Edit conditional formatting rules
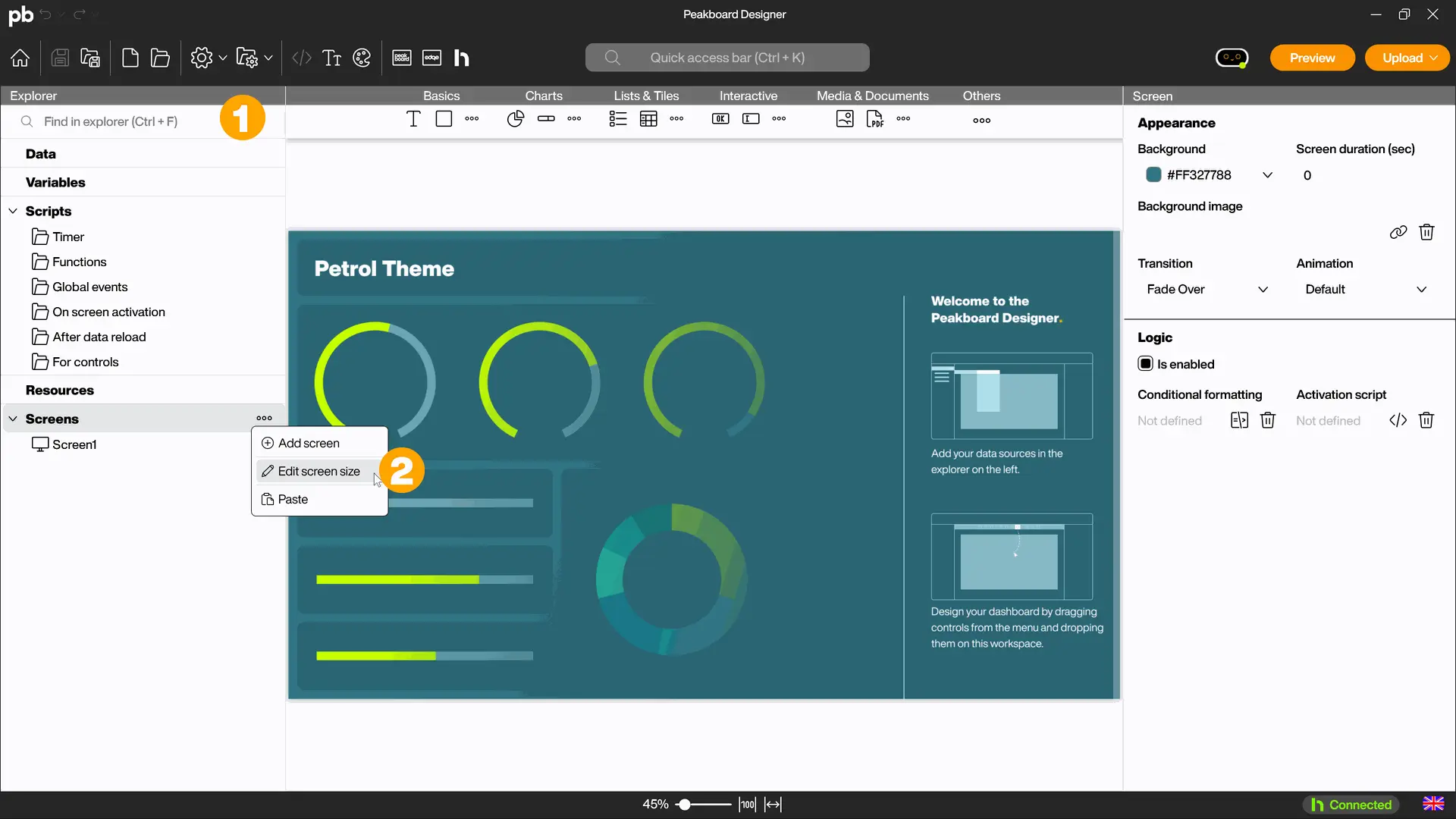Image resolution: width=1456 pixels, height=819 pixels. point(1239,420)
